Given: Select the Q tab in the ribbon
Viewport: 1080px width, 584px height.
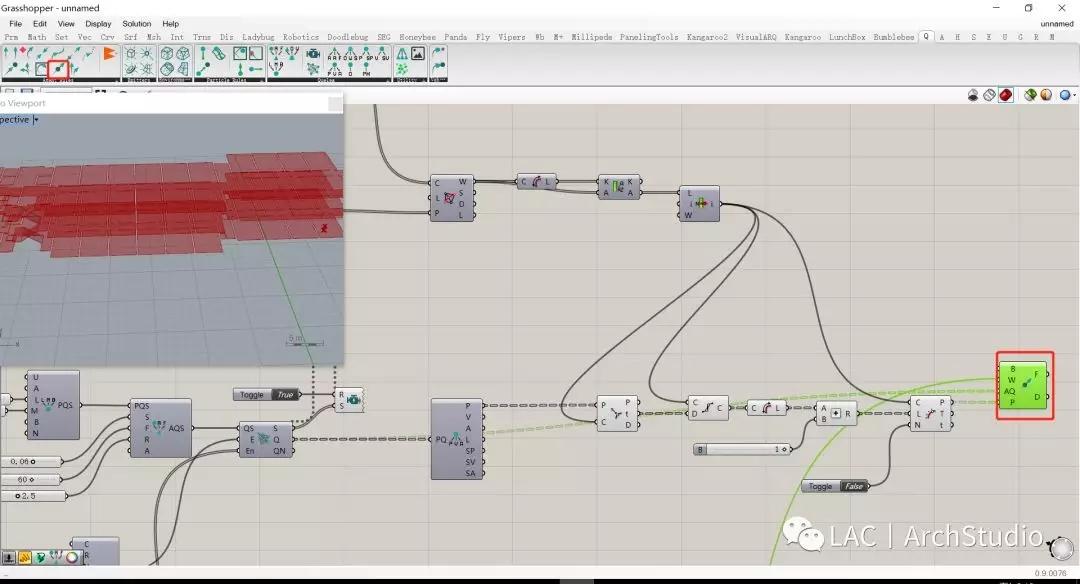Looking at the screenshot, I should 926,37.
